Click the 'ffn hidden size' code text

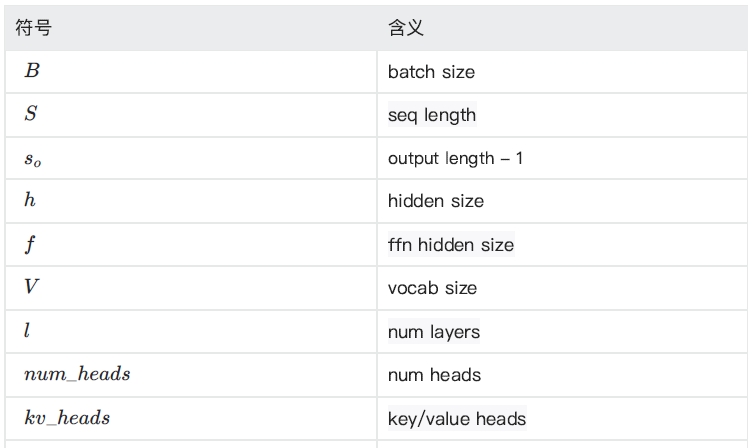451,245
